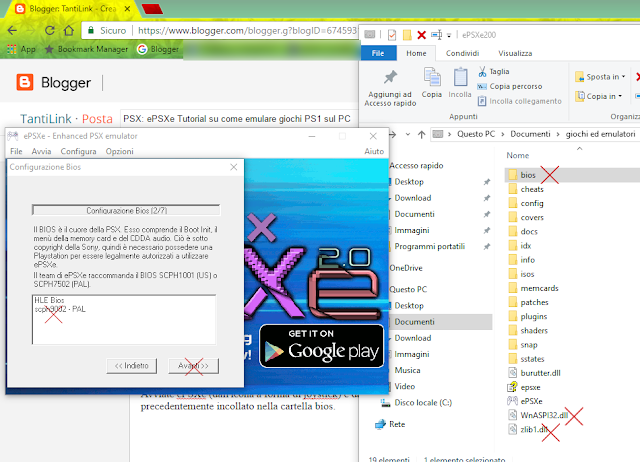Select ePSXe joystick executable

click(x=525, y=401)
